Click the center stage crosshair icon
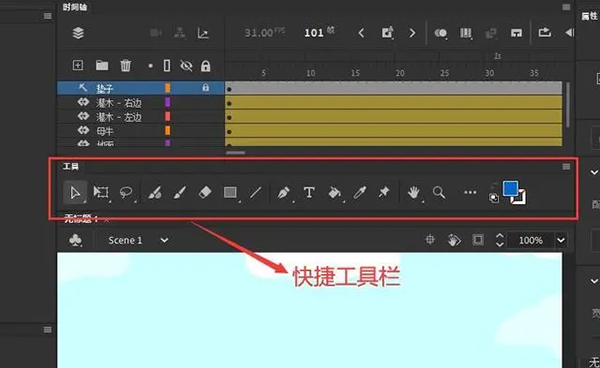 pyautogui.click(x=430, y=240)
